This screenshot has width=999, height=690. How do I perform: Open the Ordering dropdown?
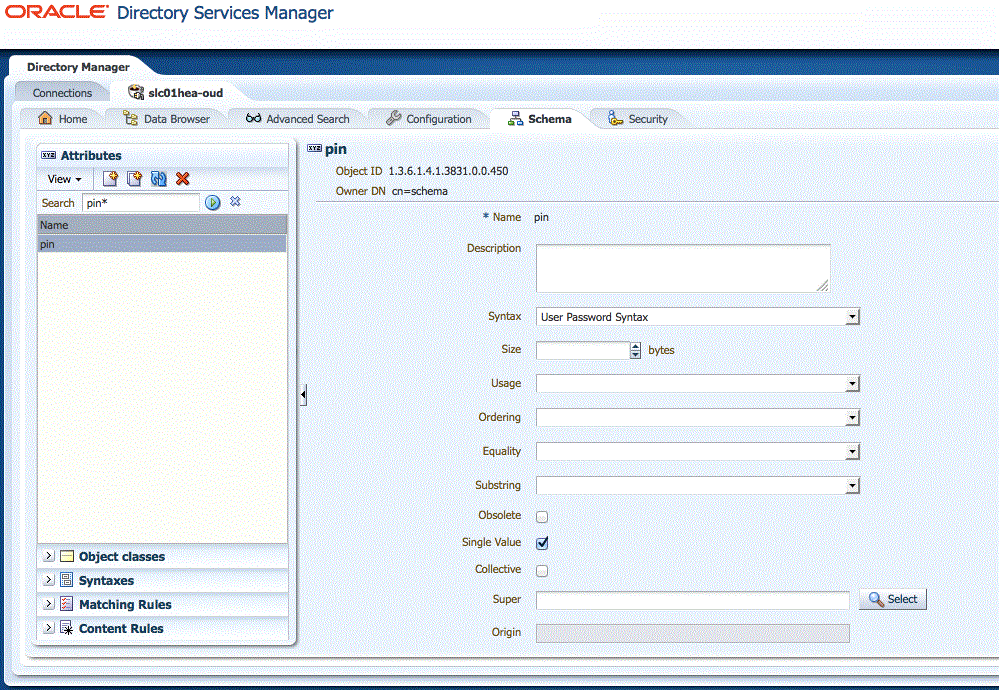pyautogui.click(x=852, y=417)
